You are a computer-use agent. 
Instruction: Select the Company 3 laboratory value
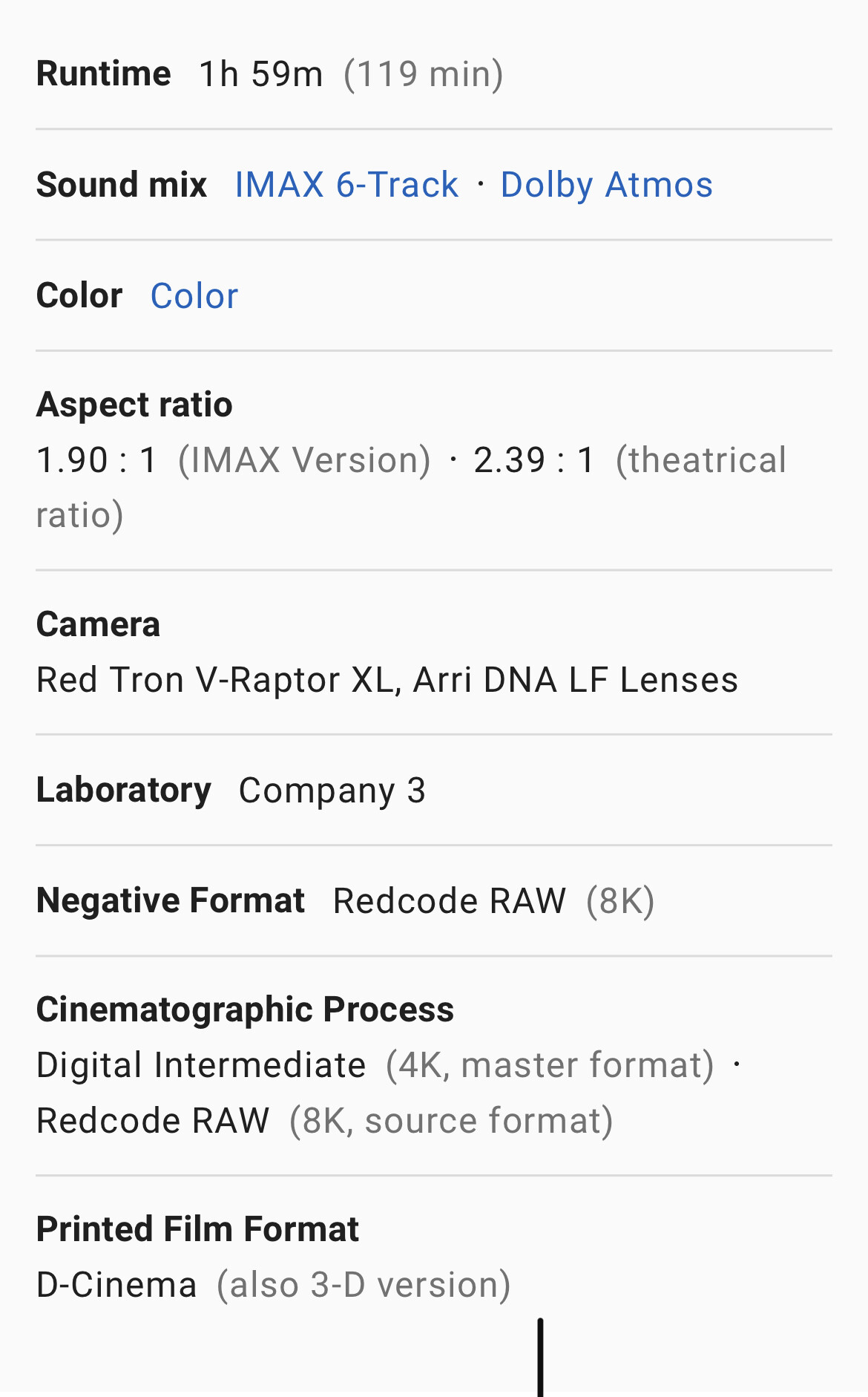[332, 791]
